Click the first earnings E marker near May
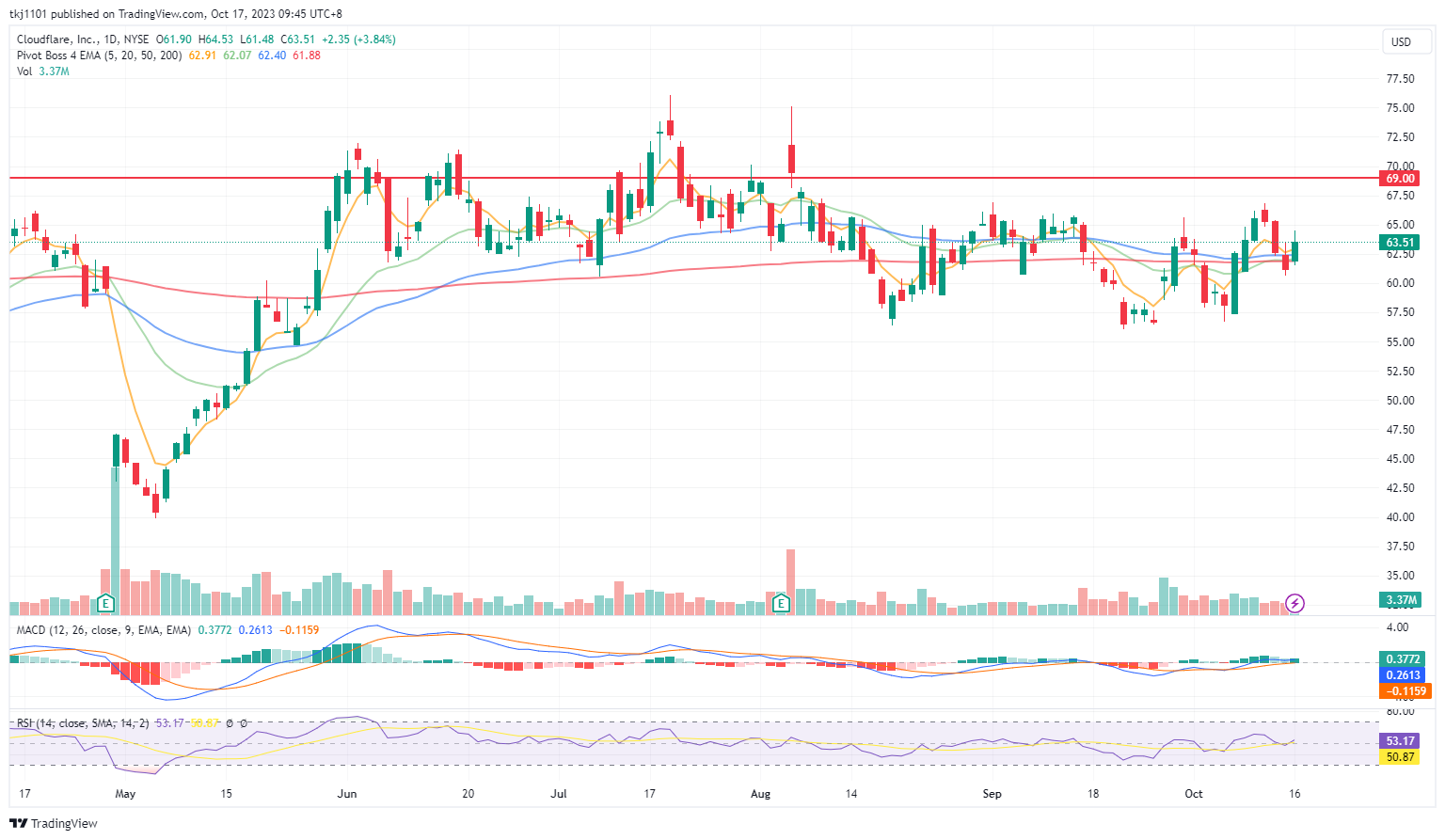This screenshot has height=840, width=1445. point(106,603)
